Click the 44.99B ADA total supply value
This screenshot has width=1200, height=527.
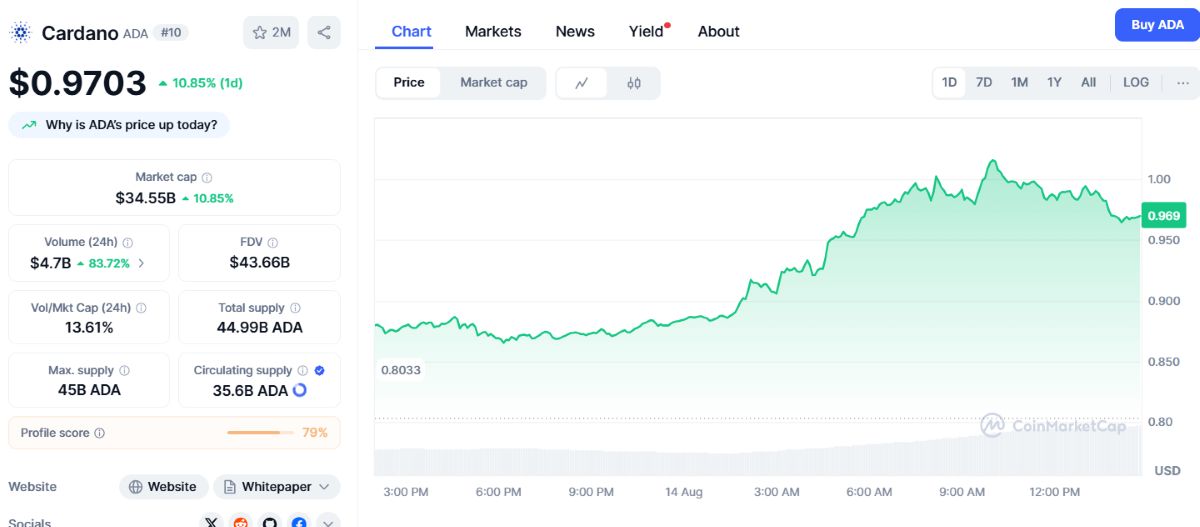click(259, 328)
